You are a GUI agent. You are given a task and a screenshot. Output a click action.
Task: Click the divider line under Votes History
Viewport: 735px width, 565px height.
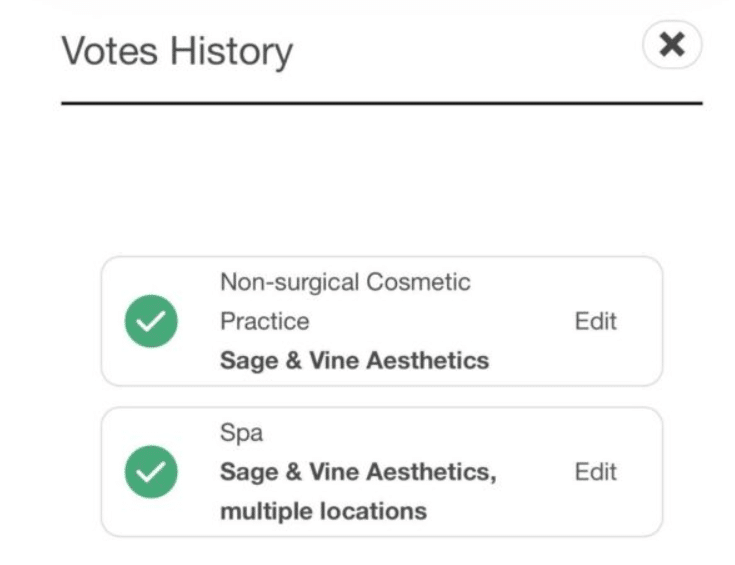[x=381, y=102]
